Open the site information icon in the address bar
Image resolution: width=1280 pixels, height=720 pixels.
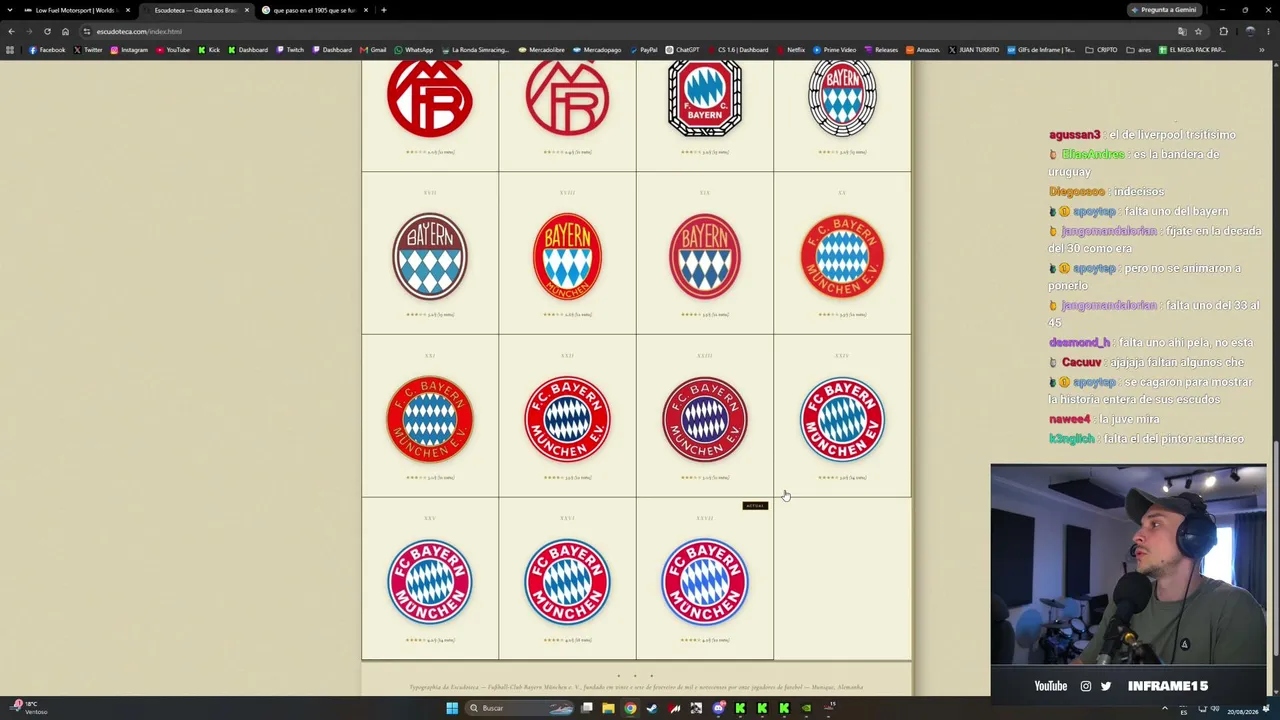click(x=87, y=31)
